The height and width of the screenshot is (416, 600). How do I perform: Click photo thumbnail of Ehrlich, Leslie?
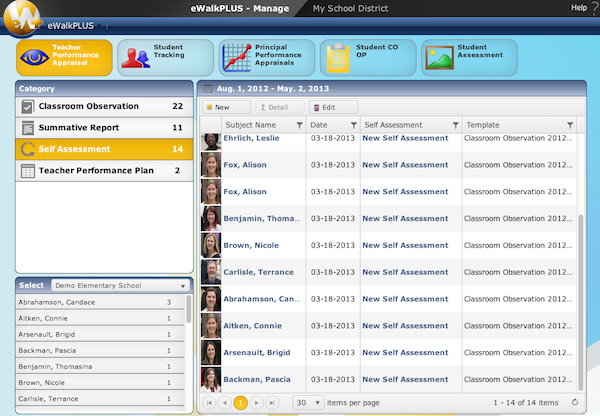click(x=211, y=142)
